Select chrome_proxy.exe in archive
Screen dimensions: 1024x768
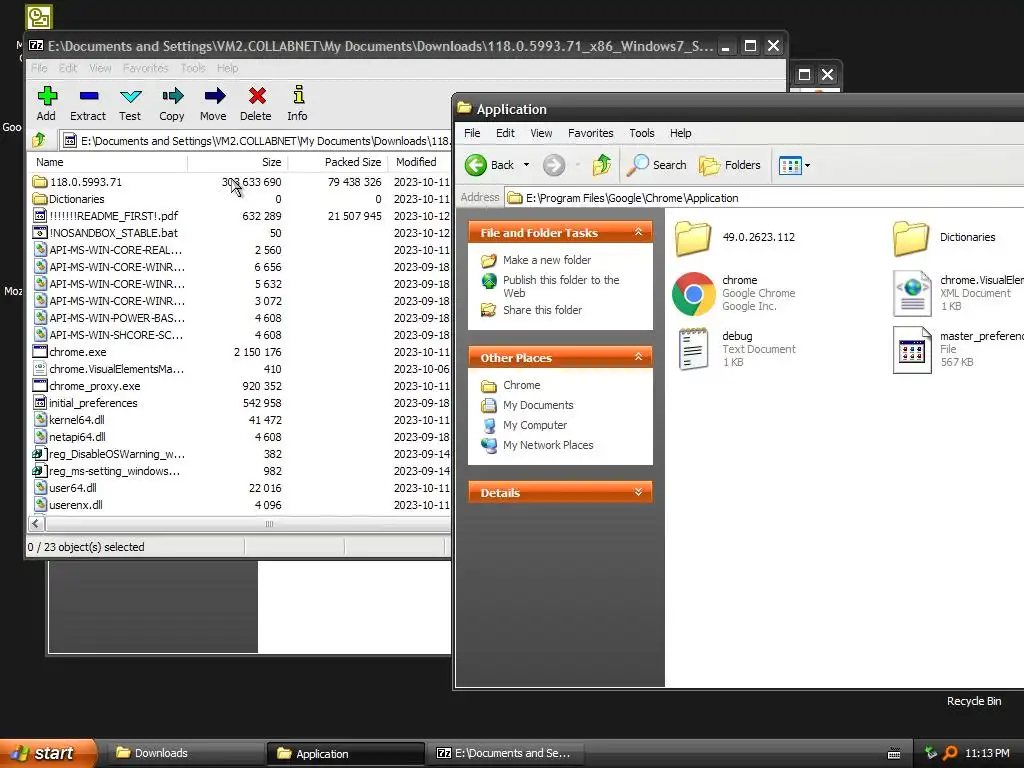coord(95,386)
